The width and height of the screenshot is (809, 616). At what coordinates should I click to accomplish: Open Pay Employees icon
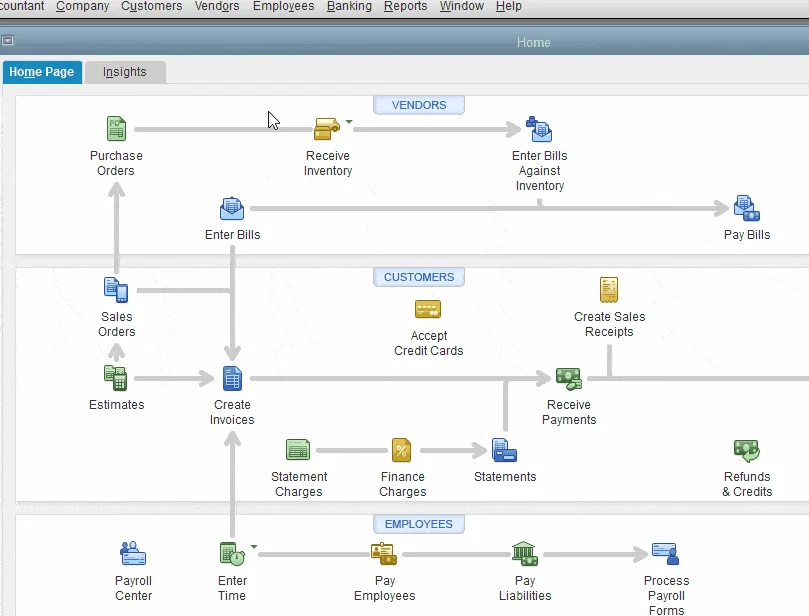pyautogui.click(x=384, y=554)
